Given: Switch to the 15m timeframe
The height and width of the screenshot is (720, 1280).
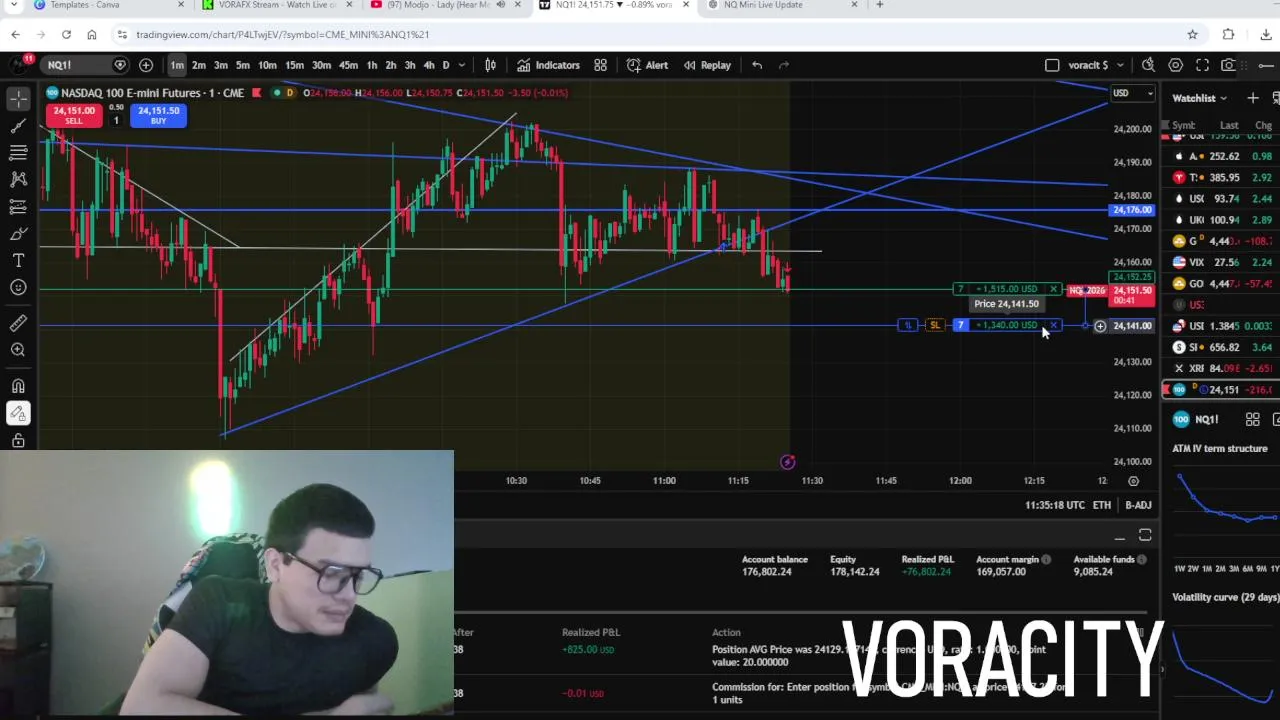Looking at the screenshot, I should pos(294,65).
